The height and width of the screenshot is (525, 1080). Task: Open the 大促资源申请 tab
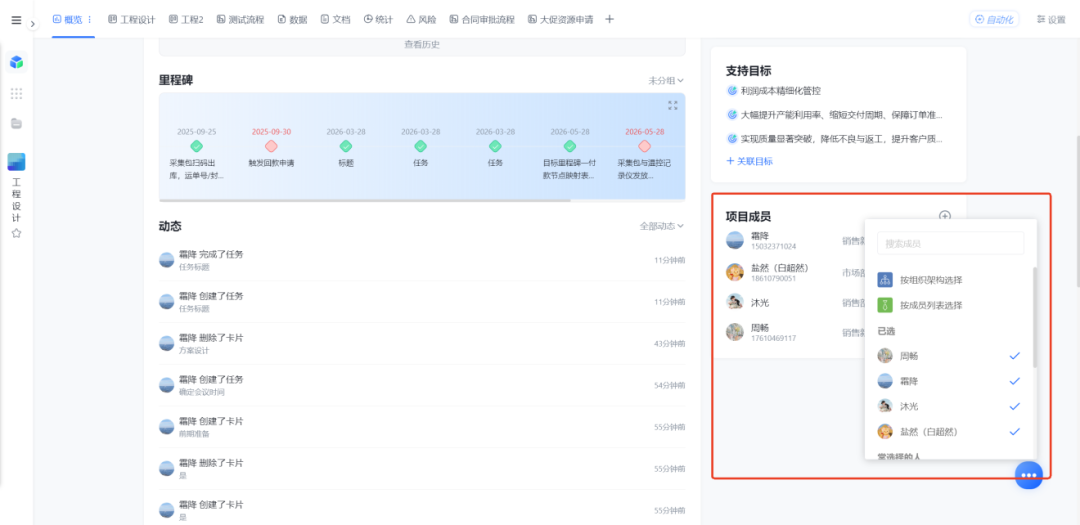tap(561, 19)
